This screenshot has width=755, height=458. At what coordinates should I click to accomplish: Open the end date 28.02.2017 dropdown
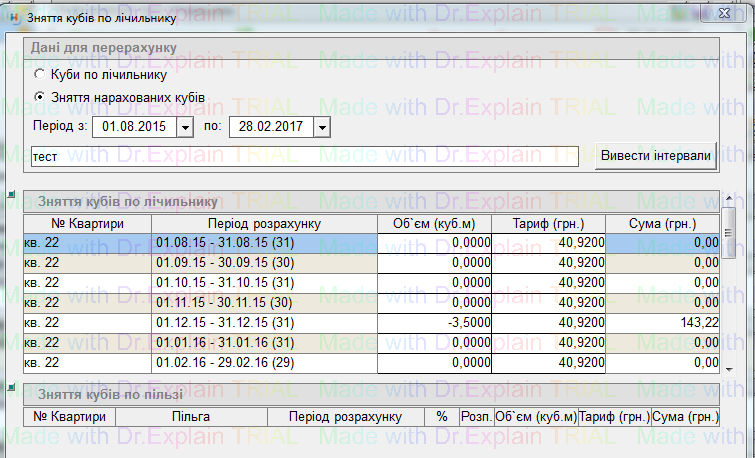[x=321, y=128]
